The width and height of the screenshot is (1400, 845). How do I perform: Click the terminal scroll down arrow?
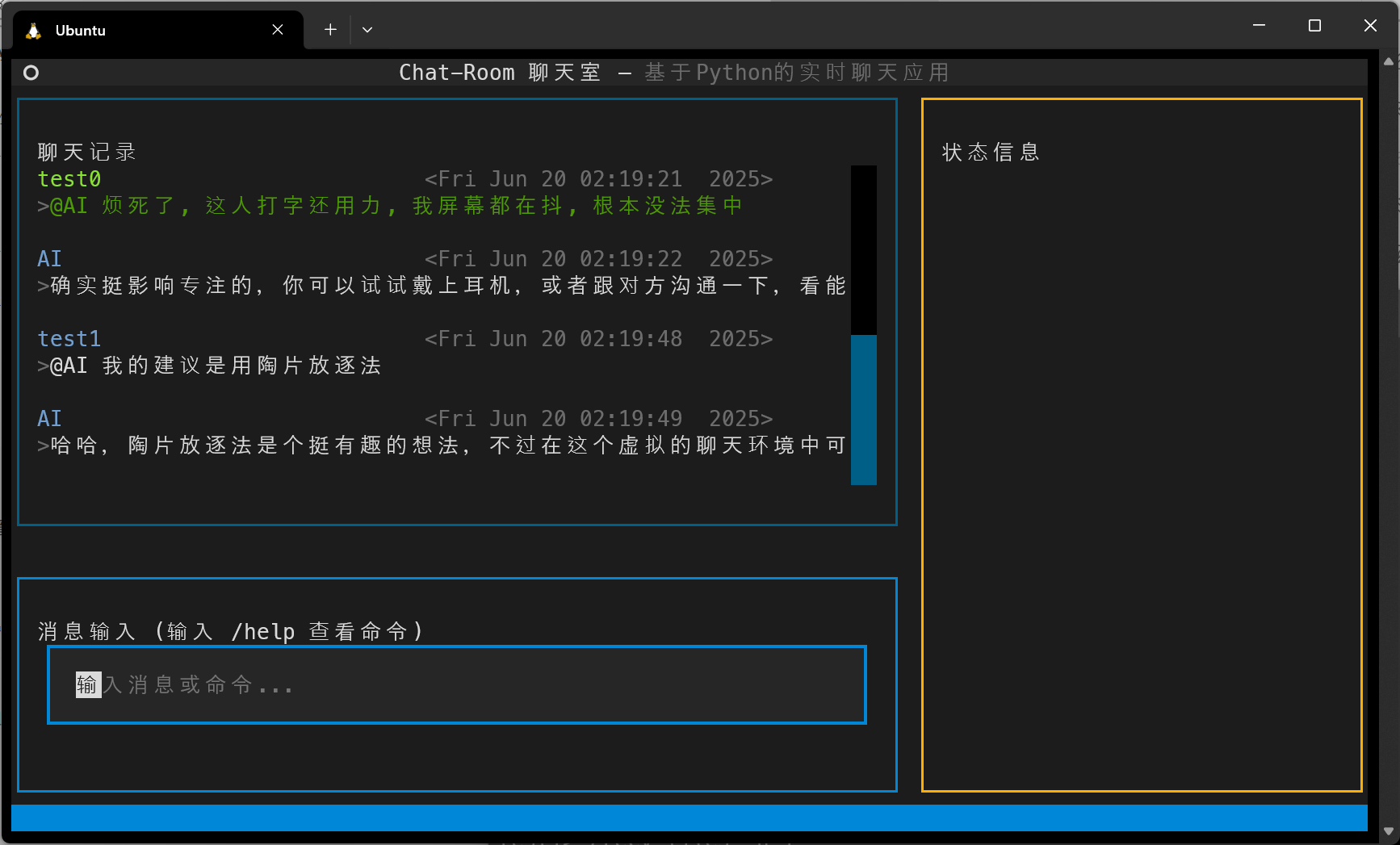coord(1389,830)
